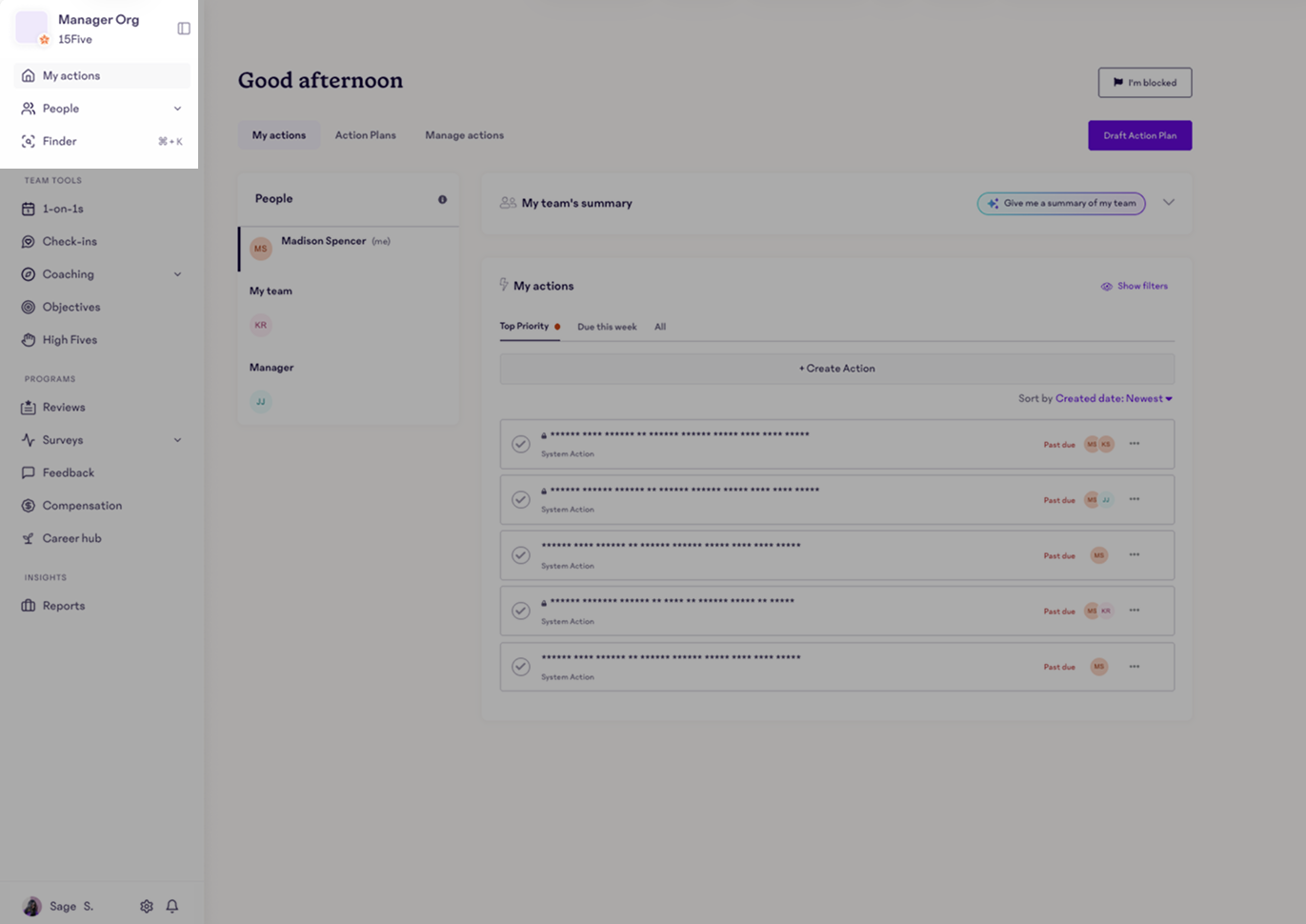Select teammate KR under My team
Image resolution: width=1306 pixels, height=924 pixels.
[x=260, y=325]
